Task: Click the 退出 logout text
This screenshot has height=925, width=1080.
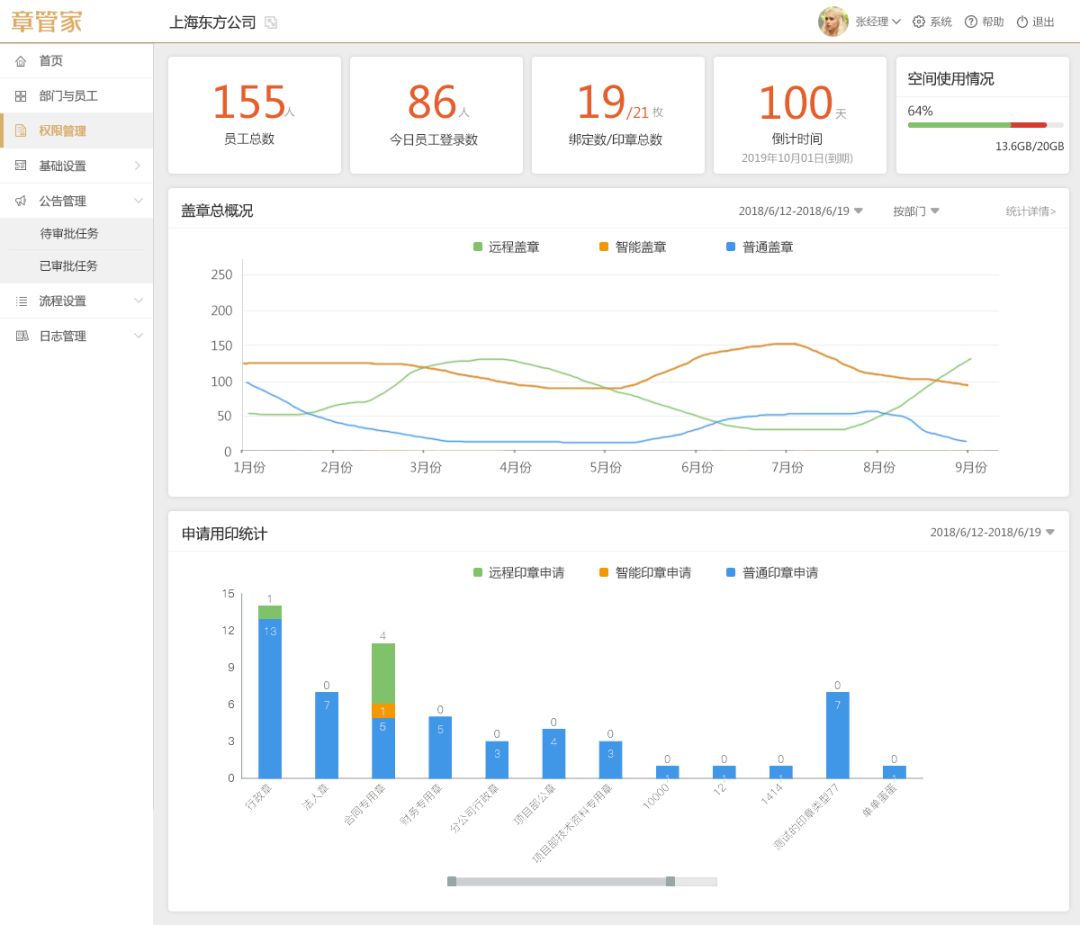Action: click(1043, 22)
